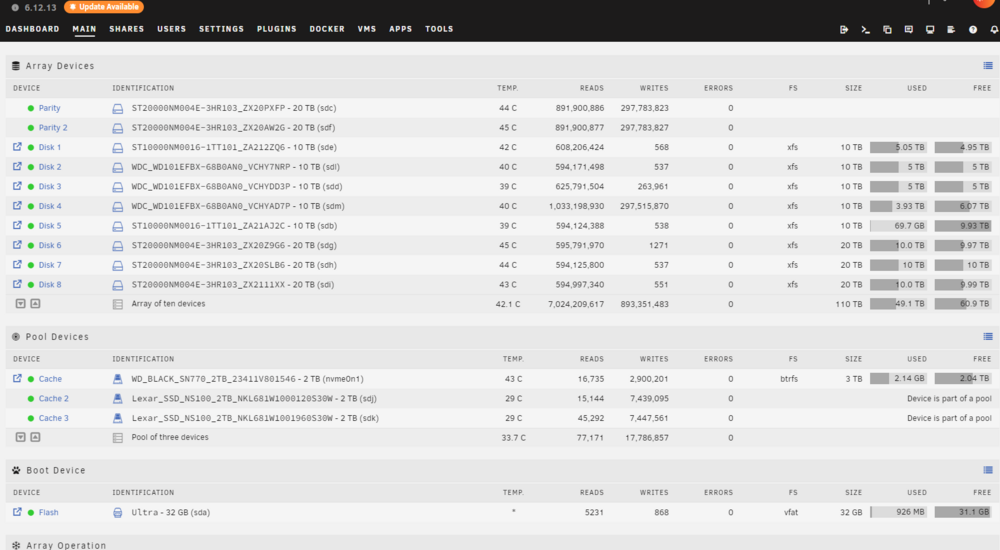This screenshot has width=1000, height=550.
Task: Click the Array Devices section header
Action: (x=60, y=66)
